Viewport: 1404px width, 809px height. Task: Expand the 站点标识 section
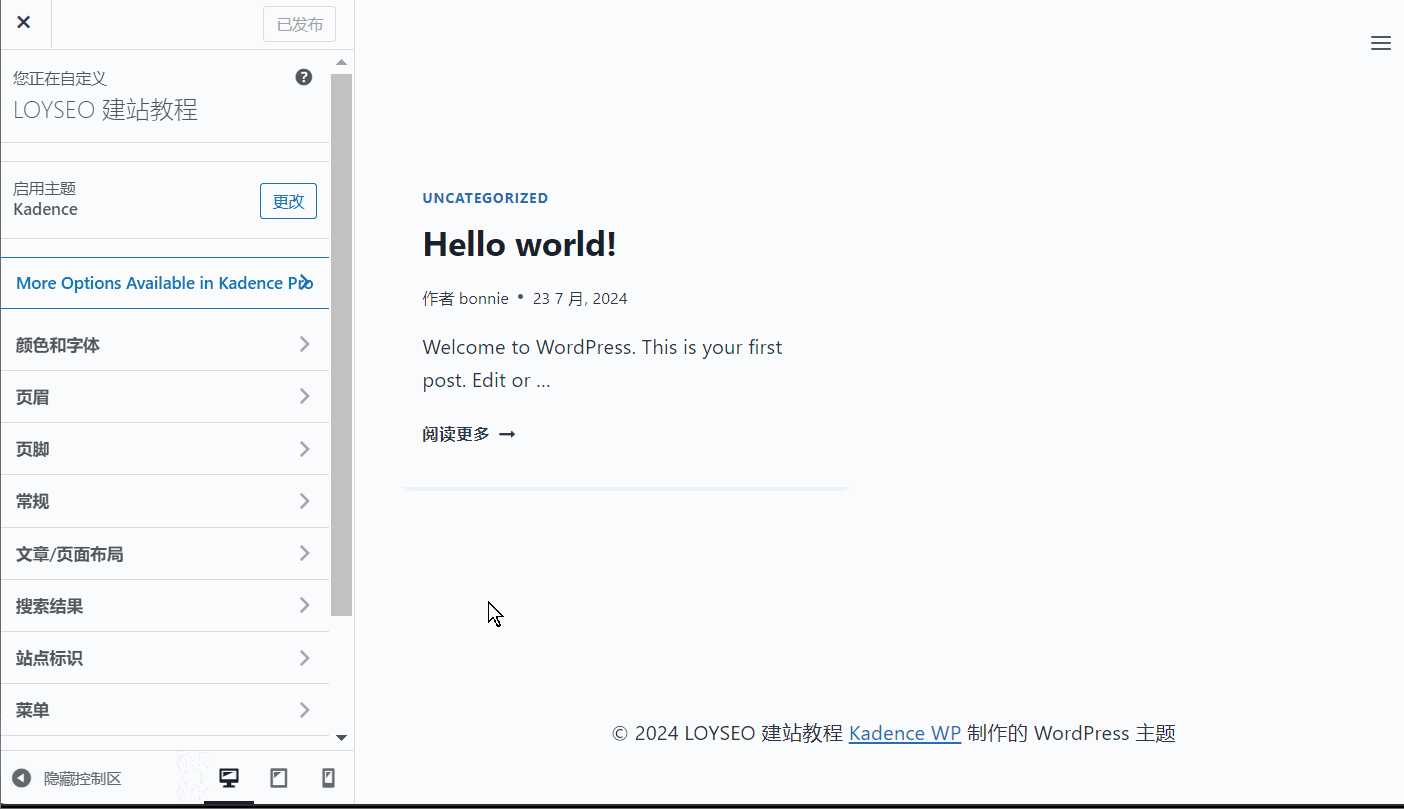click(165, 658)
